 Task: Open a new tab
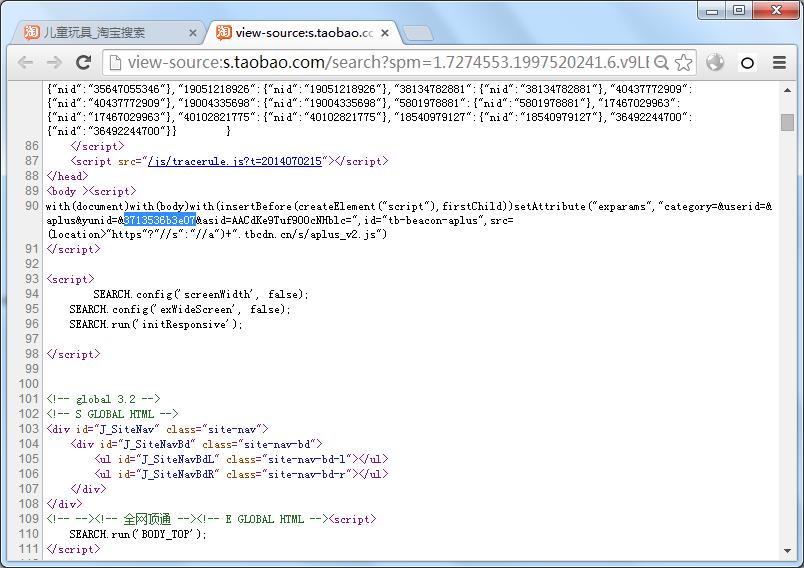tap(417, 33)
